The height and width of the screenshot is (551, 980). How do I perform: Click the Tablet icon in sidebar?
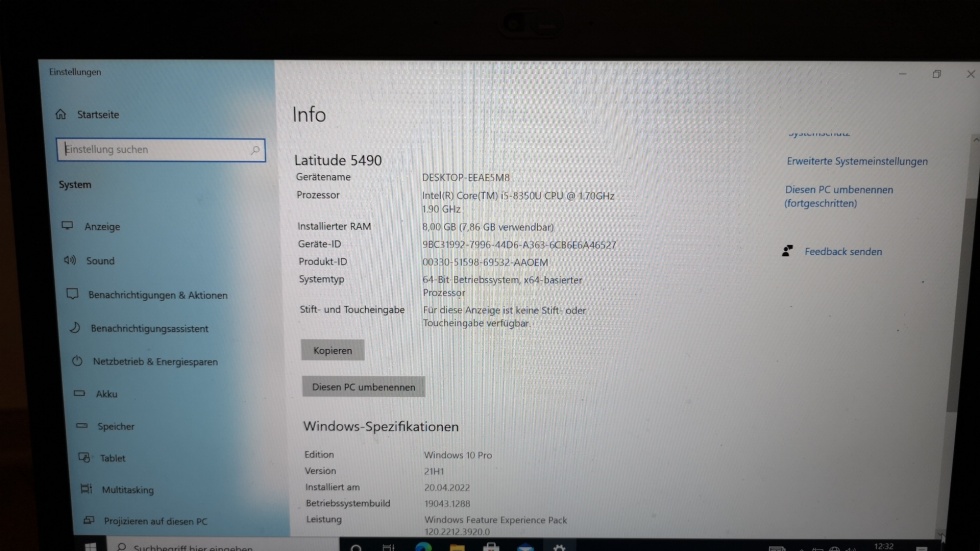pyautogui.click(x=84, y=457)
